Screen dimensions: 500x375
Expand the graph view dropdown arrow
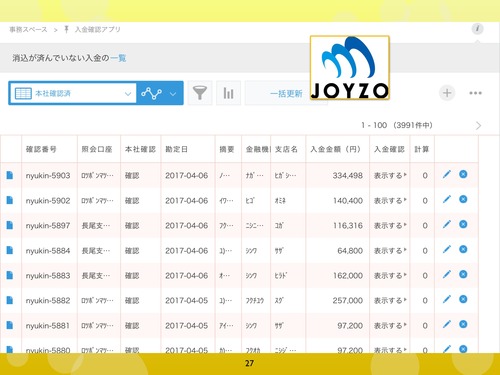tap(173, 94)
